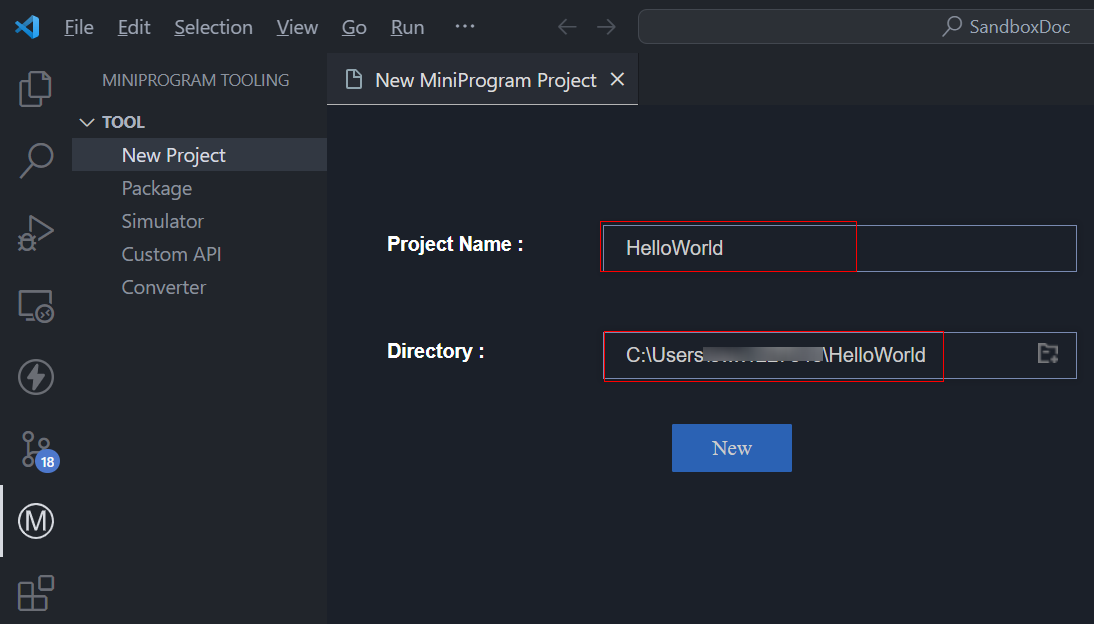Open the Search view icon
The image size is (1094, 624).
click(36, 161)
